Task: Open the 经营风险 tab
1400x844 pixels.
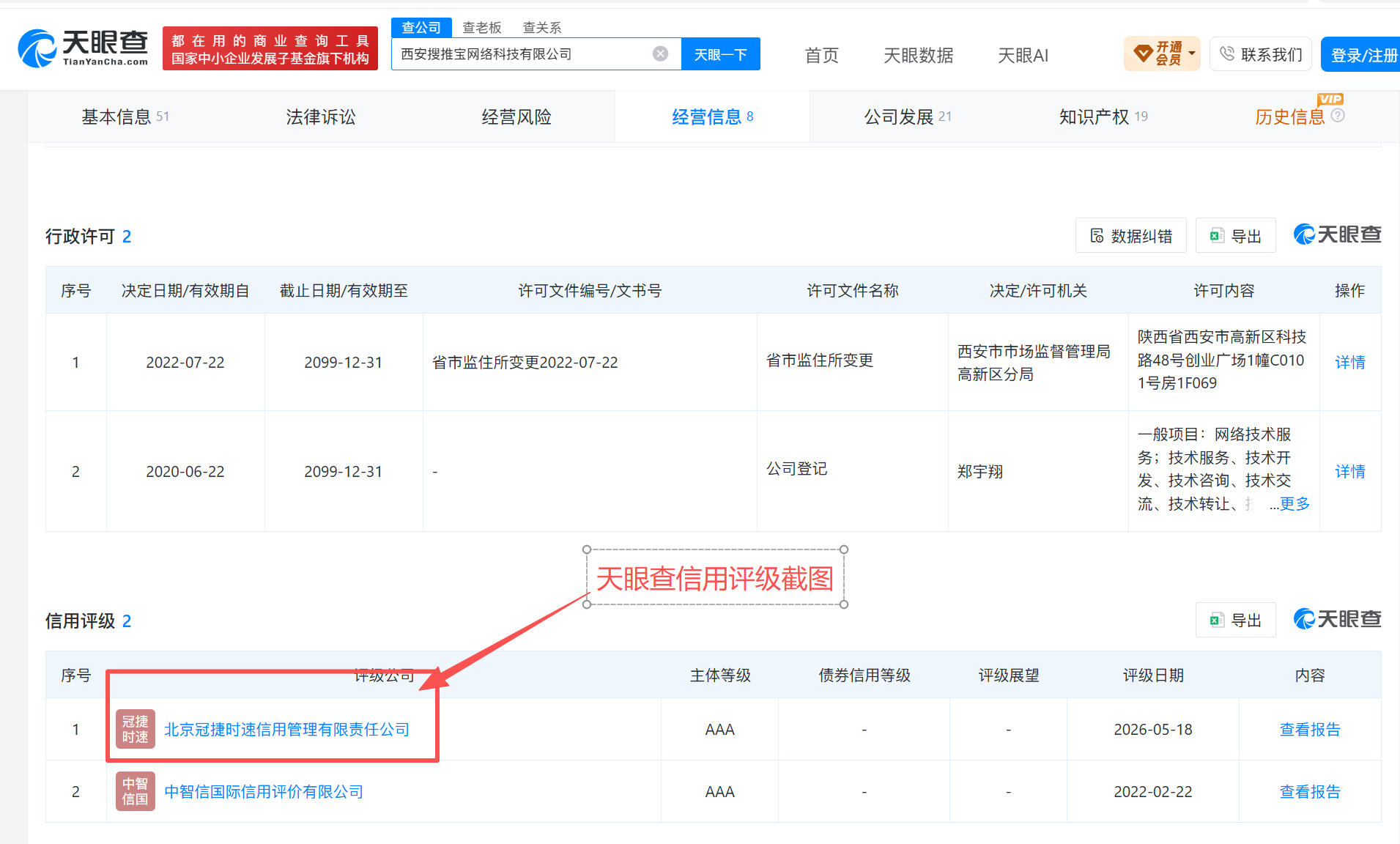Action: click(x=516, y=116)
